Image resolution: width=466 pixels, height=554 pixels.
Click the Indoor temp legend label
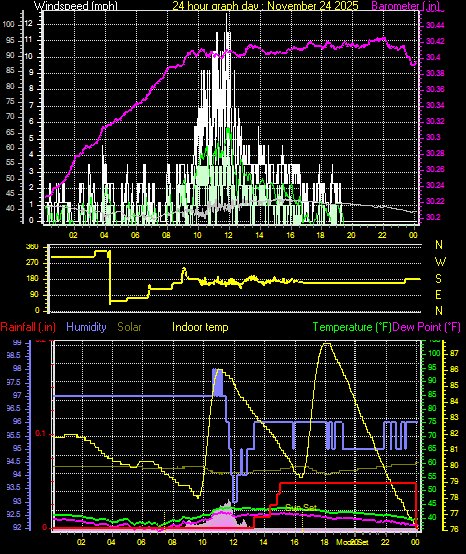[x=200, y=327]
